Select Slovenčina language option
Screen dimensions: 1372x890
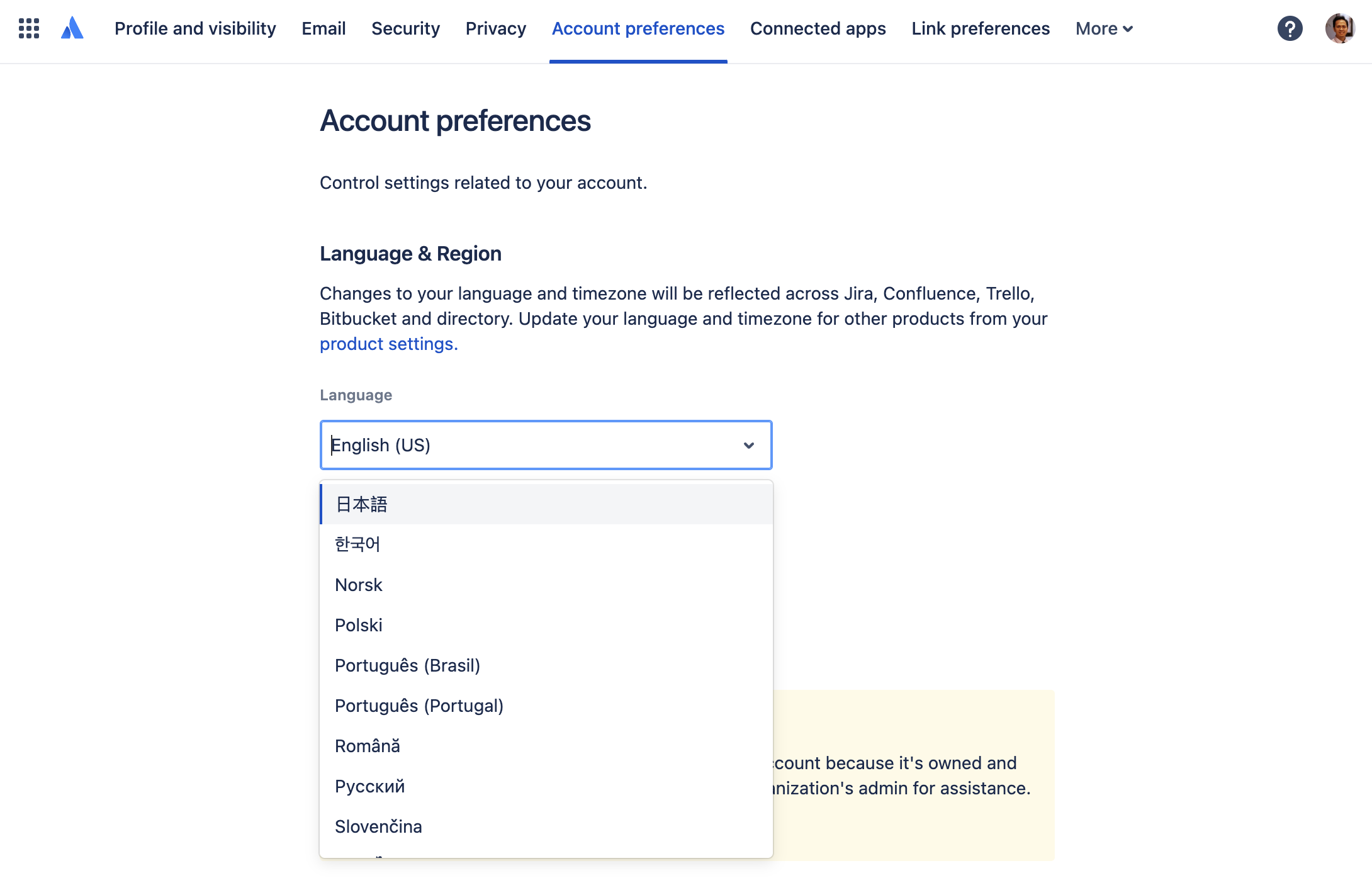point(378,826)
